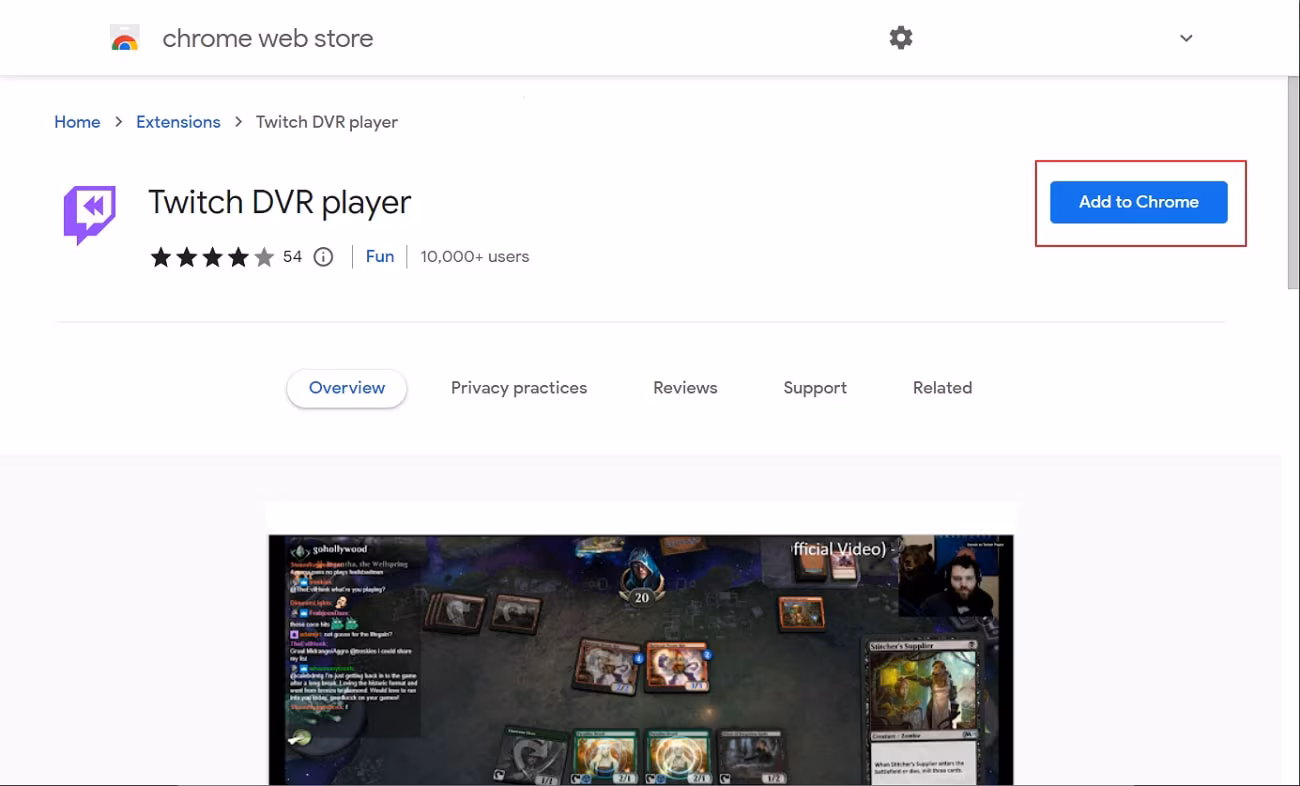
Task: Click the chrome web store title text
Action: pos(268,39)
